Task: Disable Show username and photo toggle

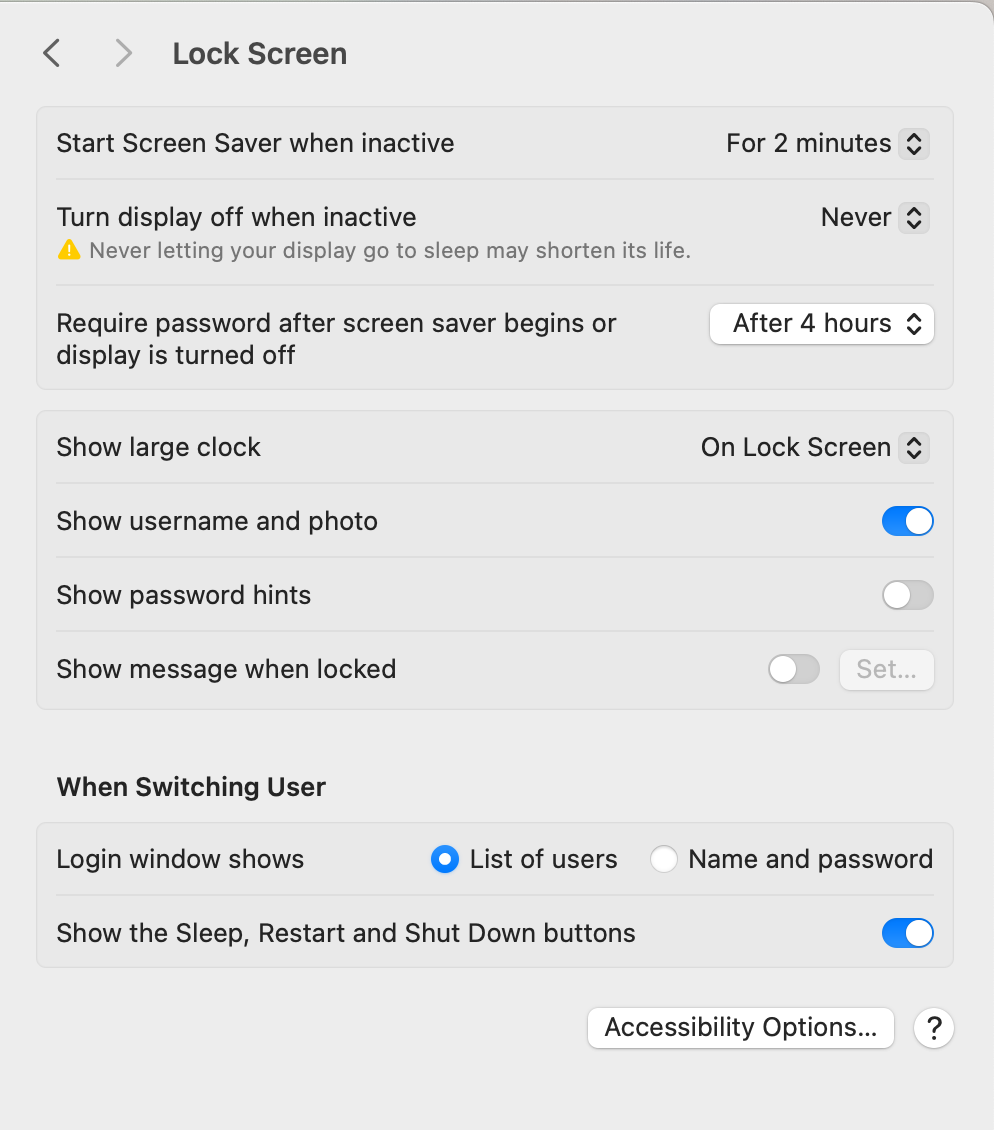Action: click(908, 521)
